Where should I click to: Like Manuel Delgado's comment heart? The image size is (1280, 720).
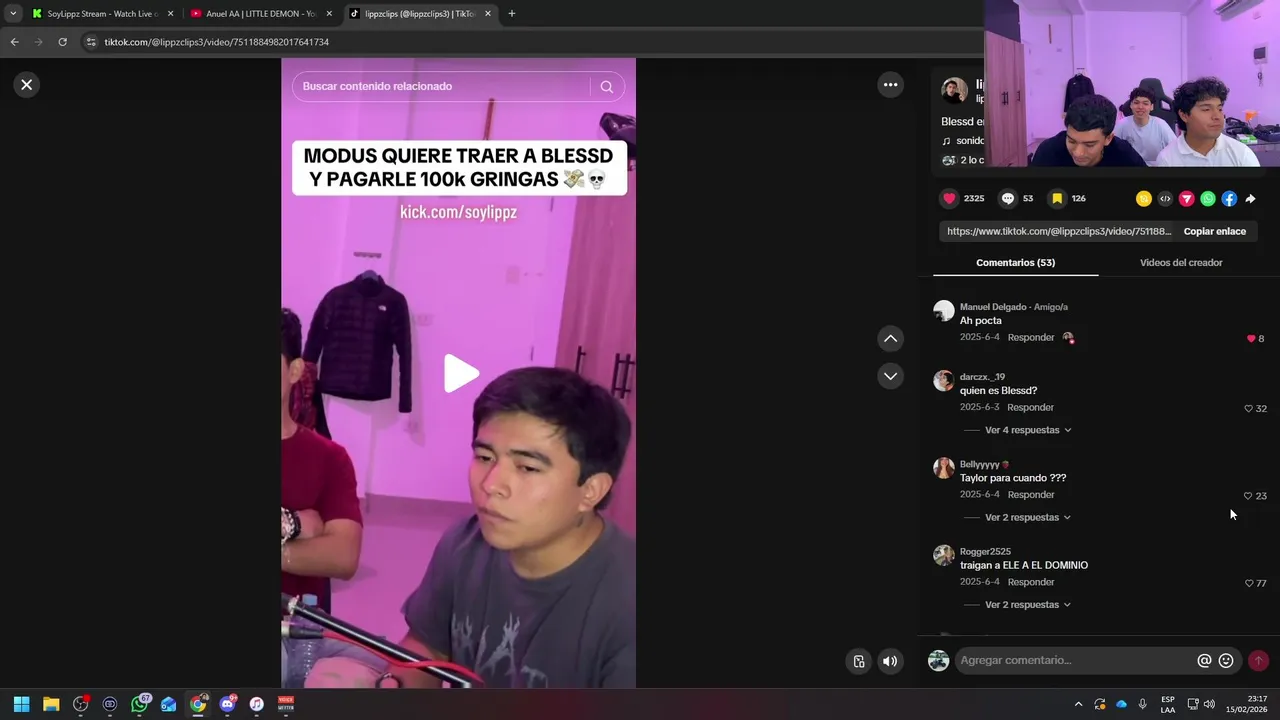(x=1251, y=339)
